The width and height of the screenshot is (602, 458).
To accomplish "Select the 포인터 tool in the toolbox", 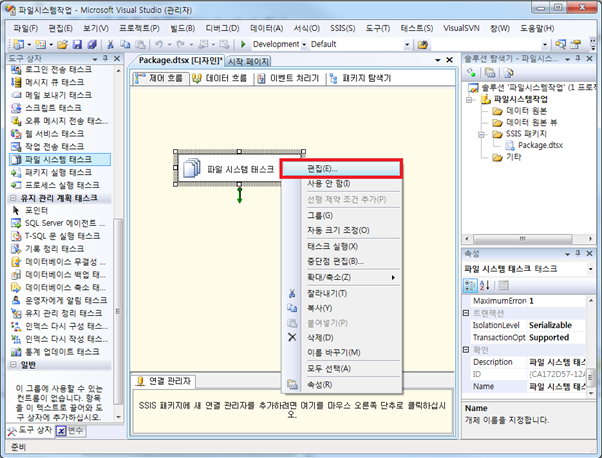I will tap(36, 210).
